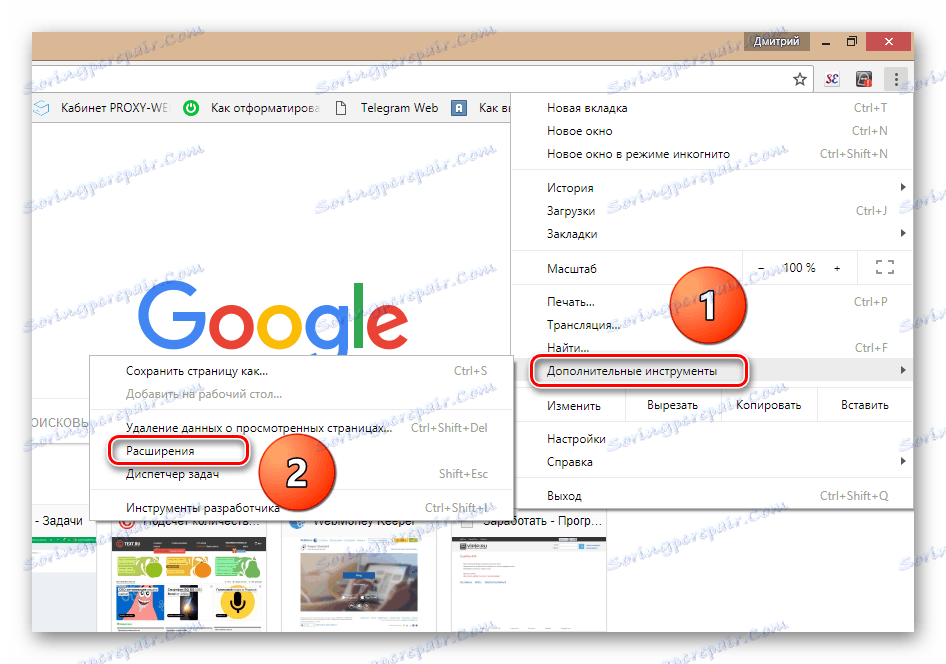Click Вырезать in the edit row
The height and width of the screenshot is (664, 946).
[x=672, y=405]
